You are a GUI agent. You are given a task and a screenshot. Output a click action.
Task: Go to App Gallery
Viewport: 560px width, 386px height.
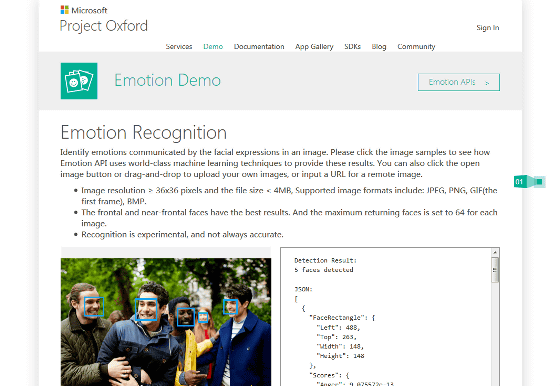(x=314, y=46)
